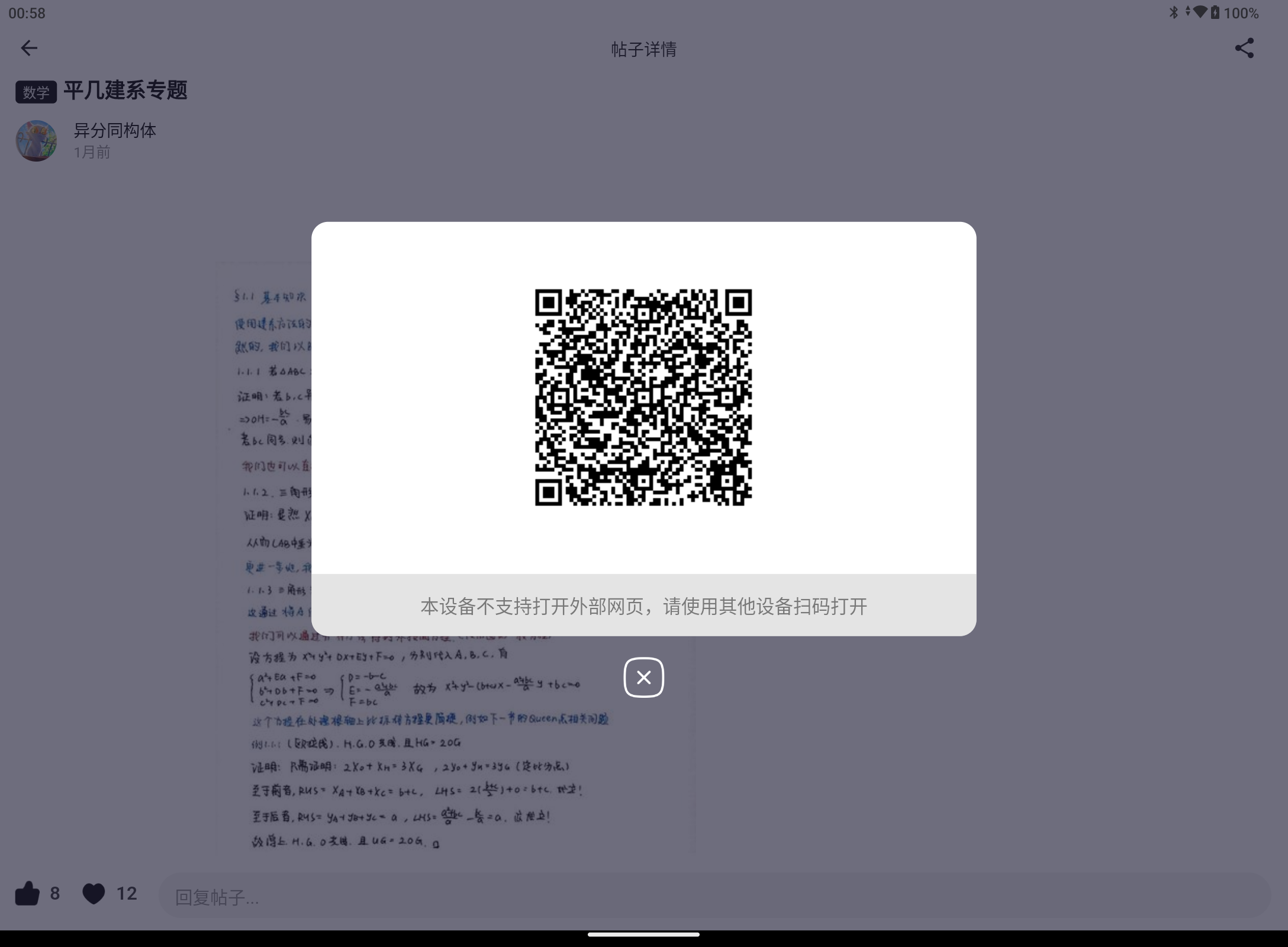
Task: Tap the message 本设备不支持打开外部网页
Action: [643, 606]
